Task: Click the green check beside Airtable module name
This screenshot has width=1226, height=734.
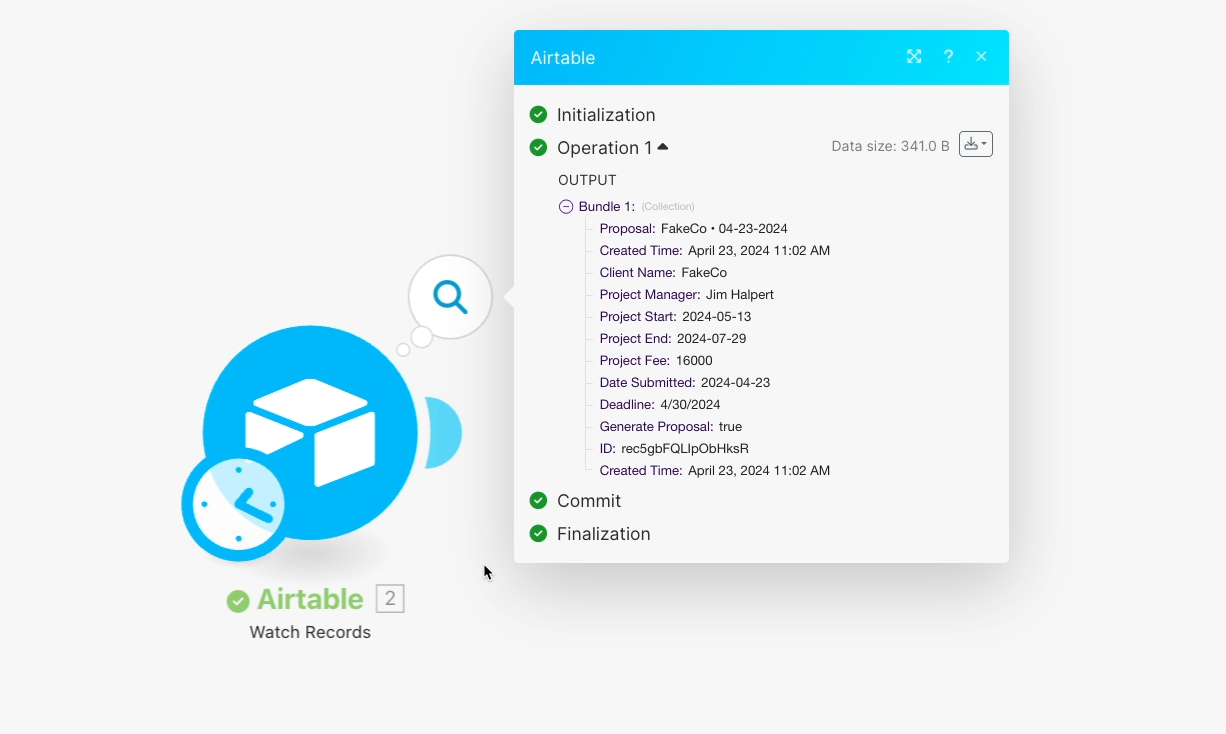Action: click(x=238, y=600)
